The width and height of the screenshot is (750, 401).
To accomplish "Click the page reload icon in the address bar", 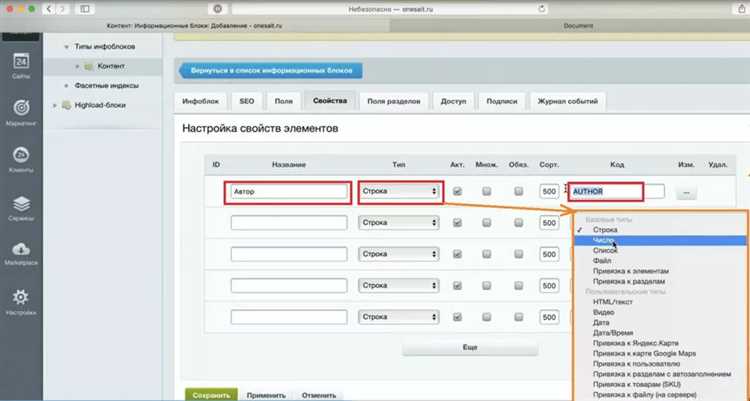I will click(541, 9).
